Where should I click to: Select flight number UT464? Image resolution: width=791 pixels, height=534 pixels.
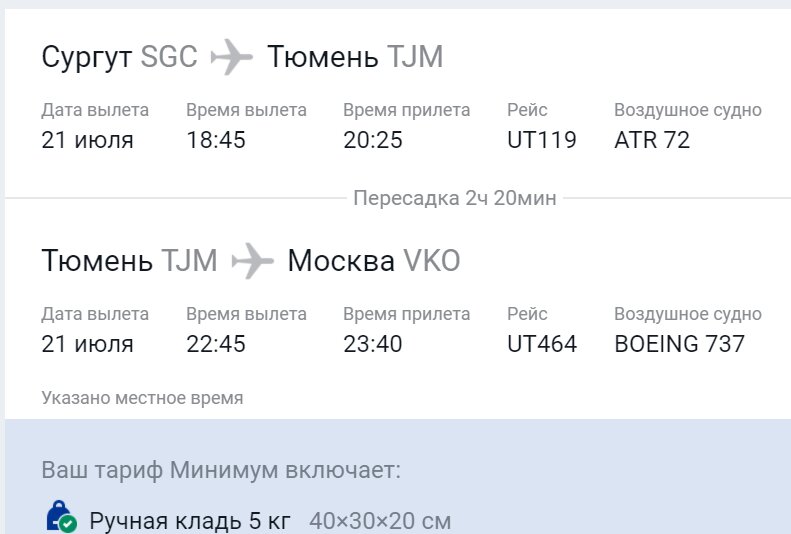(542, 344)
